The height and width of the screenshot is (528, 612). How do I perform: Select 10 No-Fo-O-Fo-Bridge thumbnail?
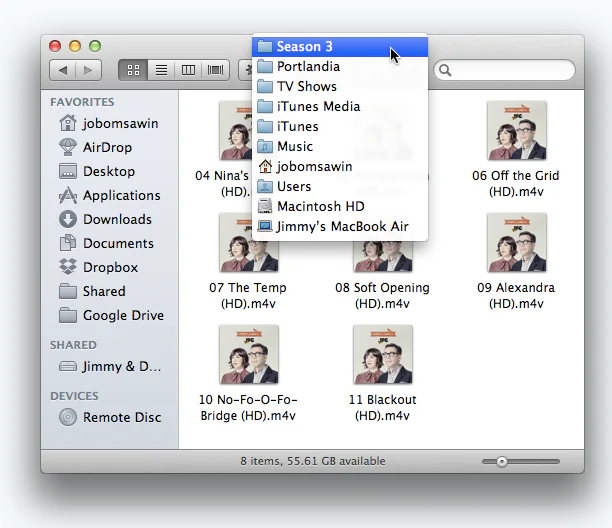click(249, 354)
